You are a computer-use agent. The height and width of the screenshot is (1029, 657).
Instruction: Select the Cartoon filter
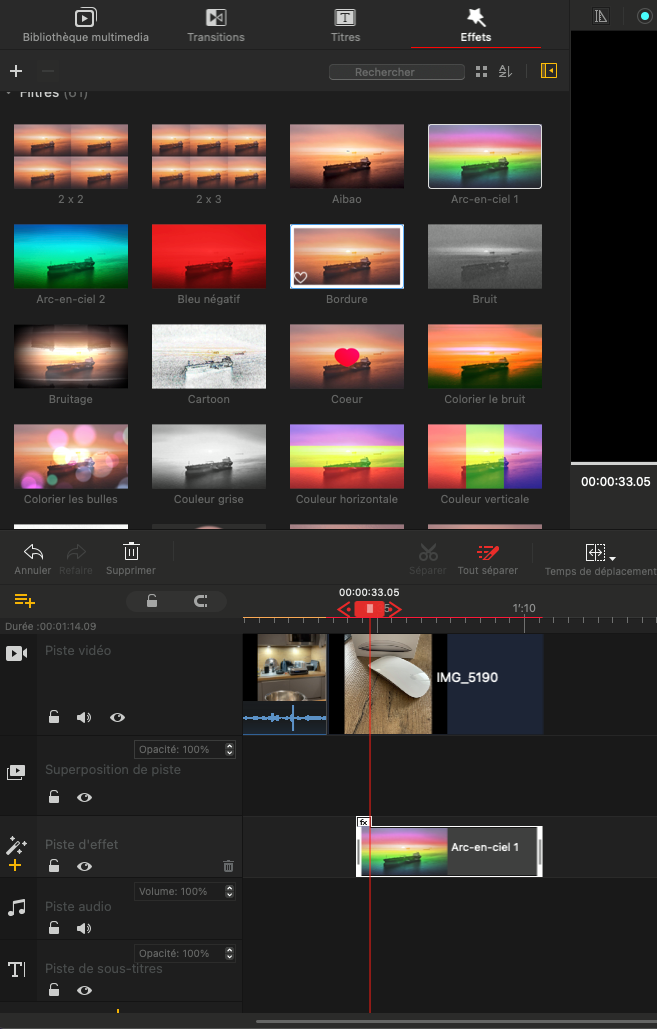click(209, 356)
